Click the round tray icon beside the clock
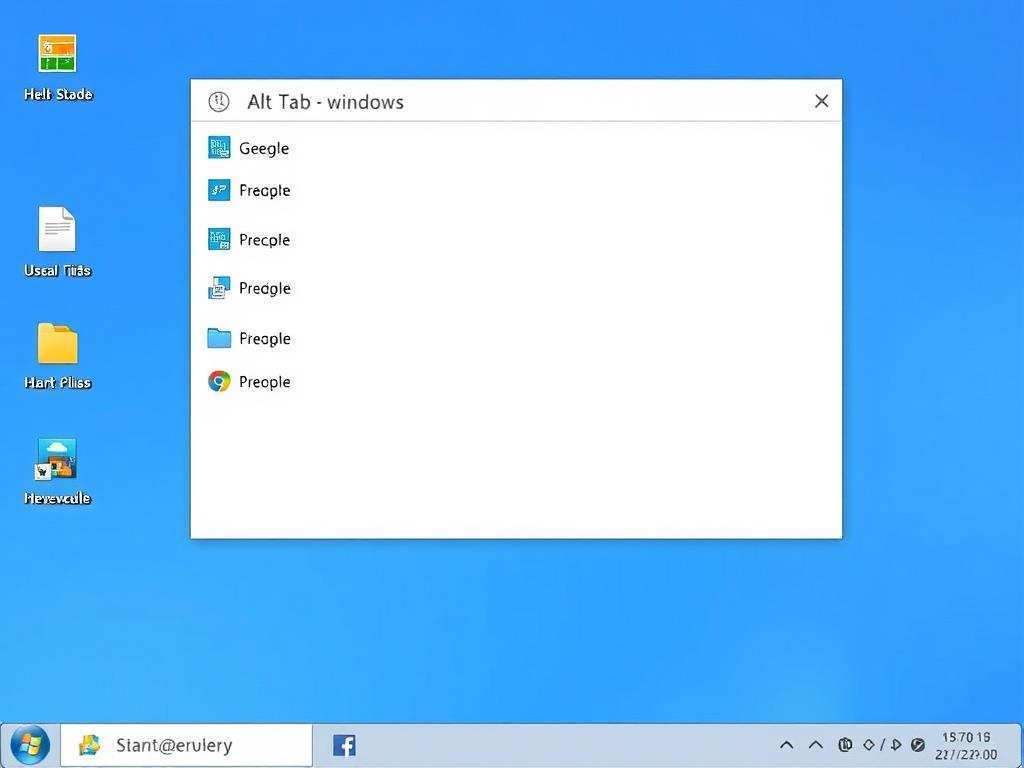The height and width of the screenshot is (768, 1024). (x=918, y=745)
